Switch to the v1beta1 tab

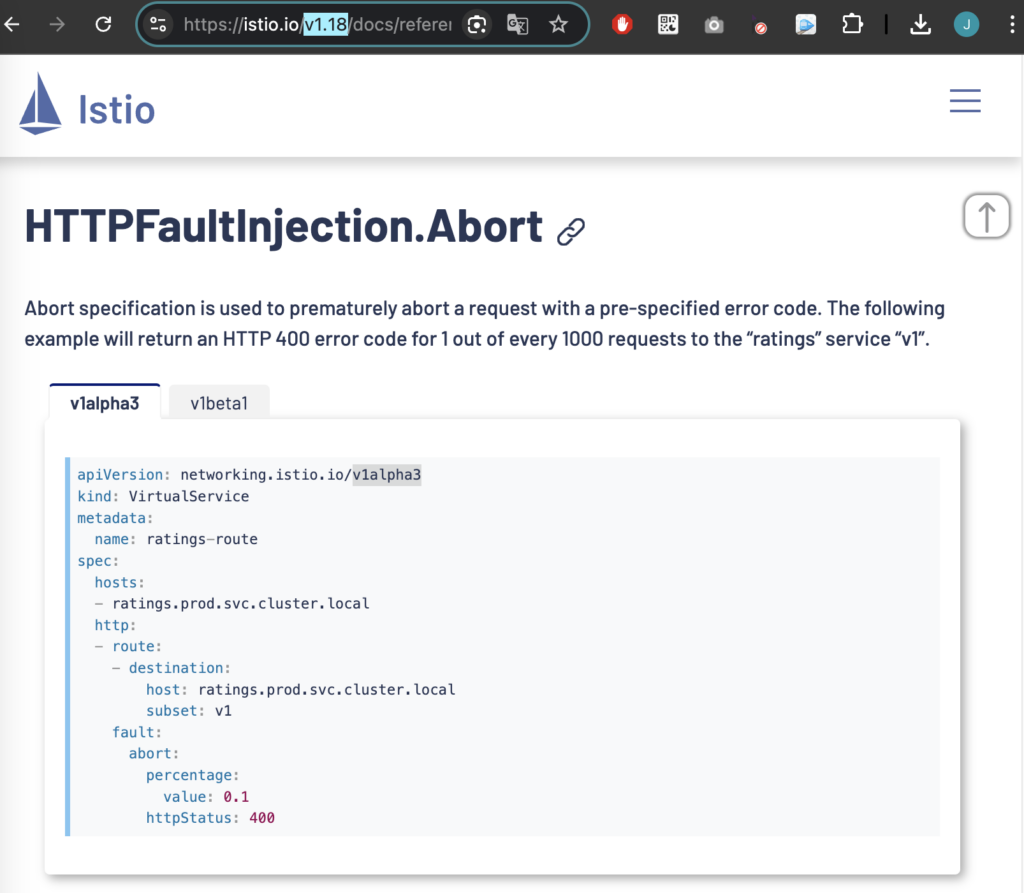tap(219, 402)
